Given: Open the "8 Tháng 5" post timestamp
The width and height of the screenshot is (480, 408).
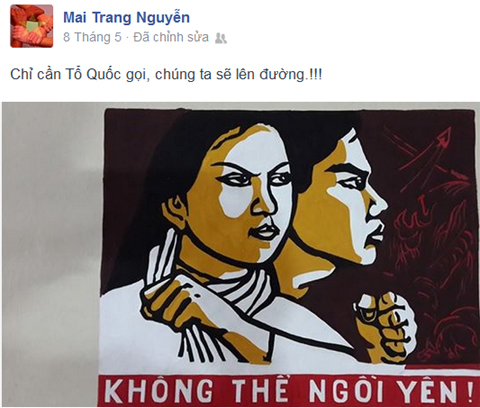Looking at the screenshot, I should click(x=92, y=37).
